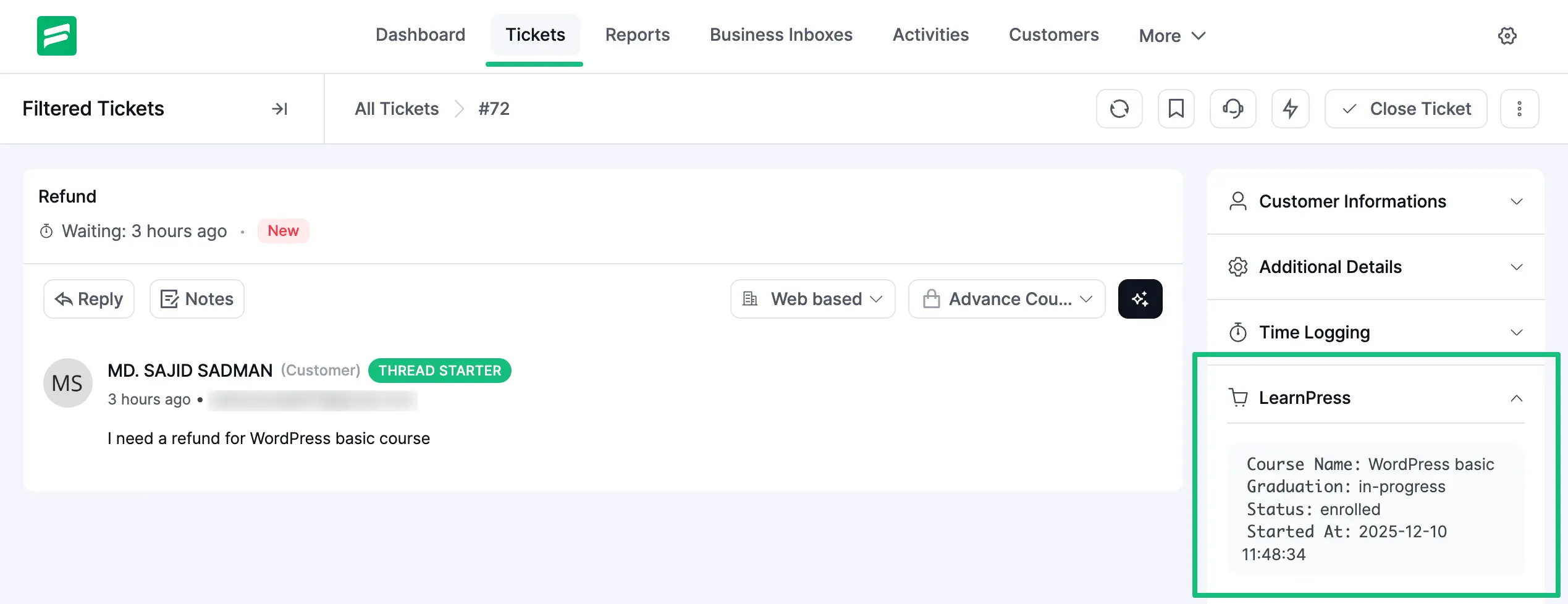Open the three-dot more options menu
Screen dimensions: 1568x604
[x=1520, y=109]
